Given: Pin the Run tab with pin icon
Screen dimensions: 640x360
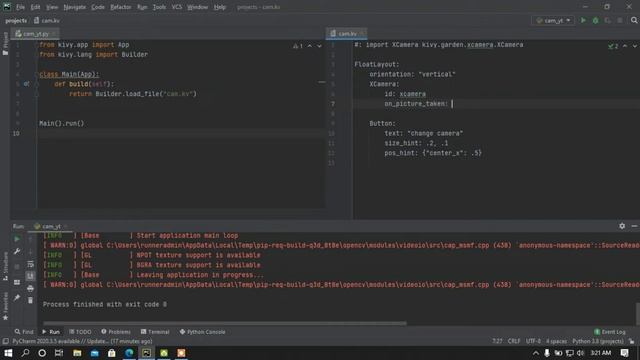Looking at the screenshot, I should [x=17, y=298].
